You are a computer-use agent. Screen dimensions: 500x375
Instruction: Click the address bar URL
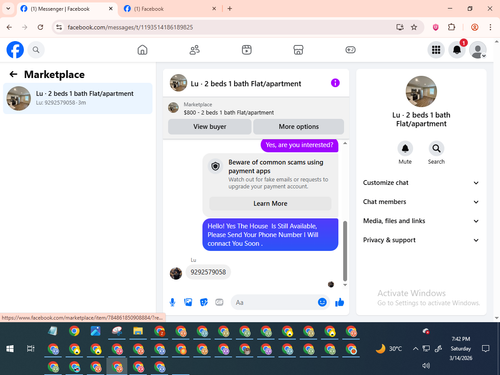(x=130, y=27)
